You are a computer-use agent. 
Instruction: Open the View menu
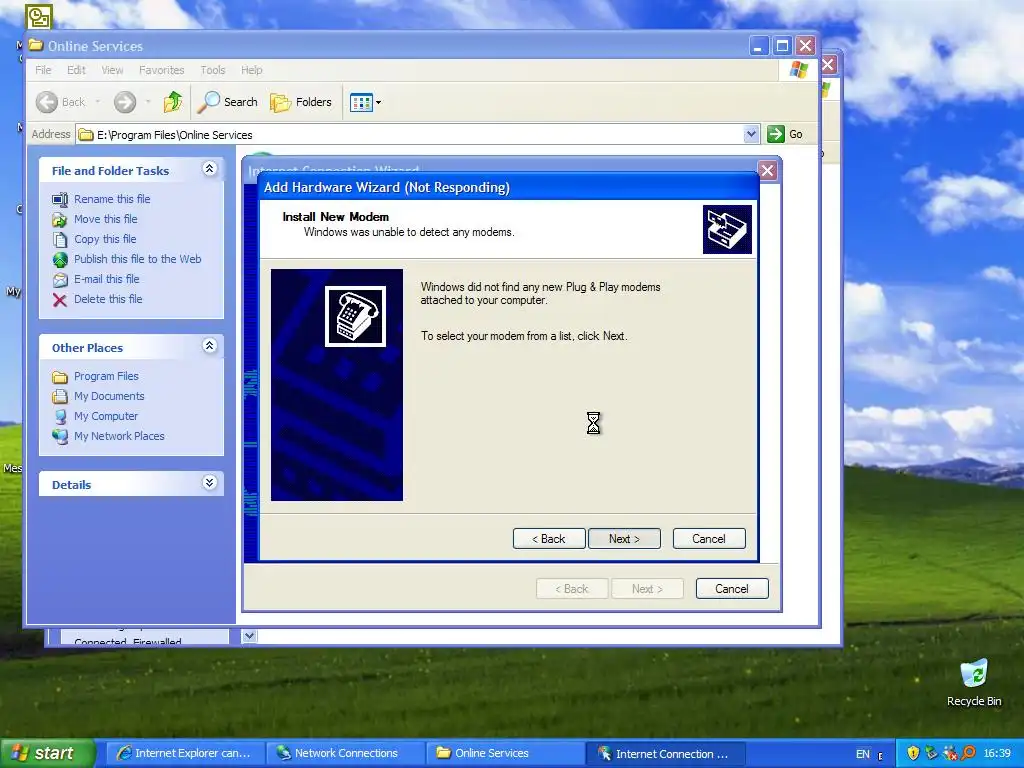click(x=112, y=70)
